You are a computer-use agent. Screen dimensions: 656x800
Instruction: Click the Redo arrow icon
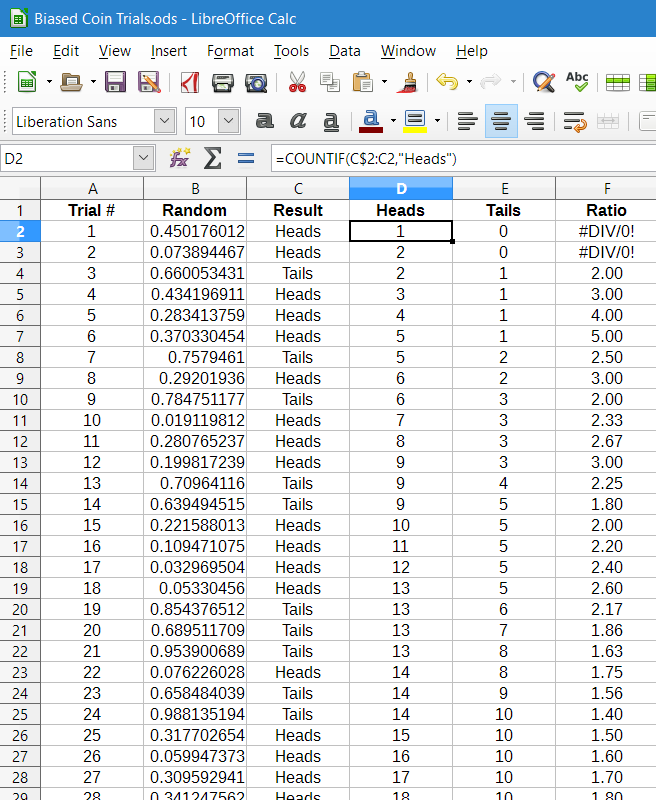point(491,82)
